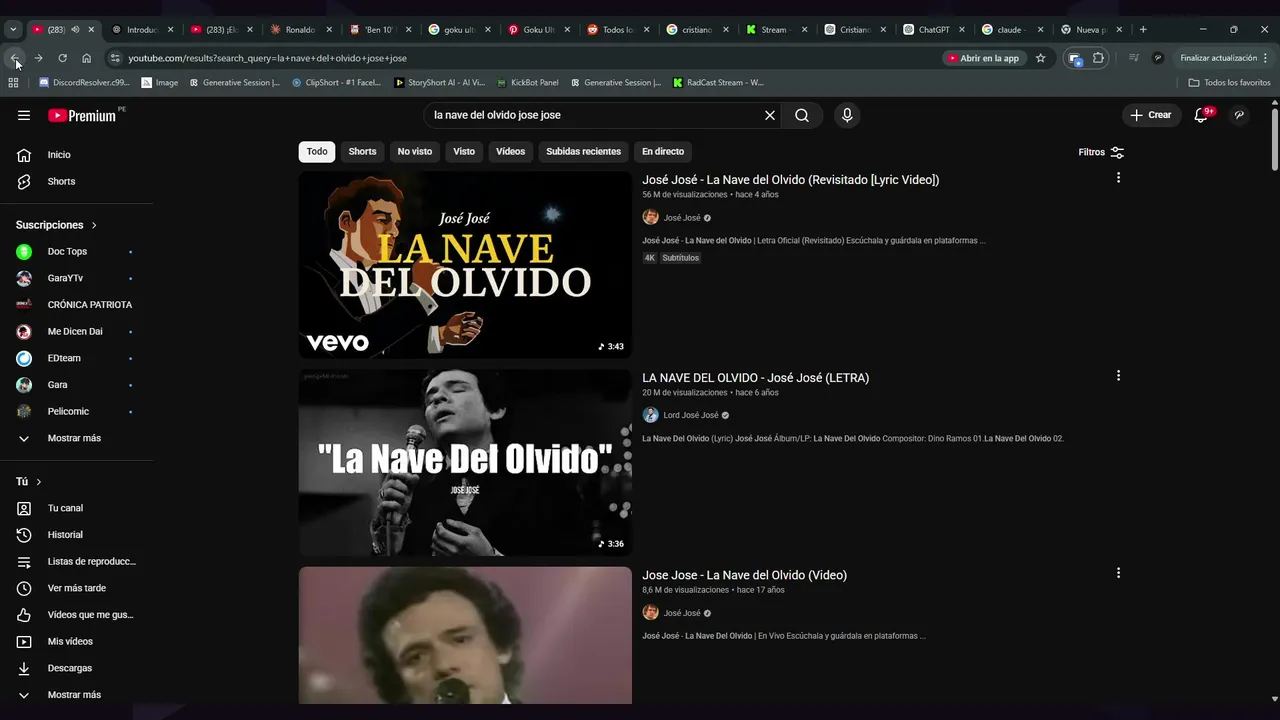
Task: Open Finalizar actualización Chrome menu
Action: click(1224, 58)
